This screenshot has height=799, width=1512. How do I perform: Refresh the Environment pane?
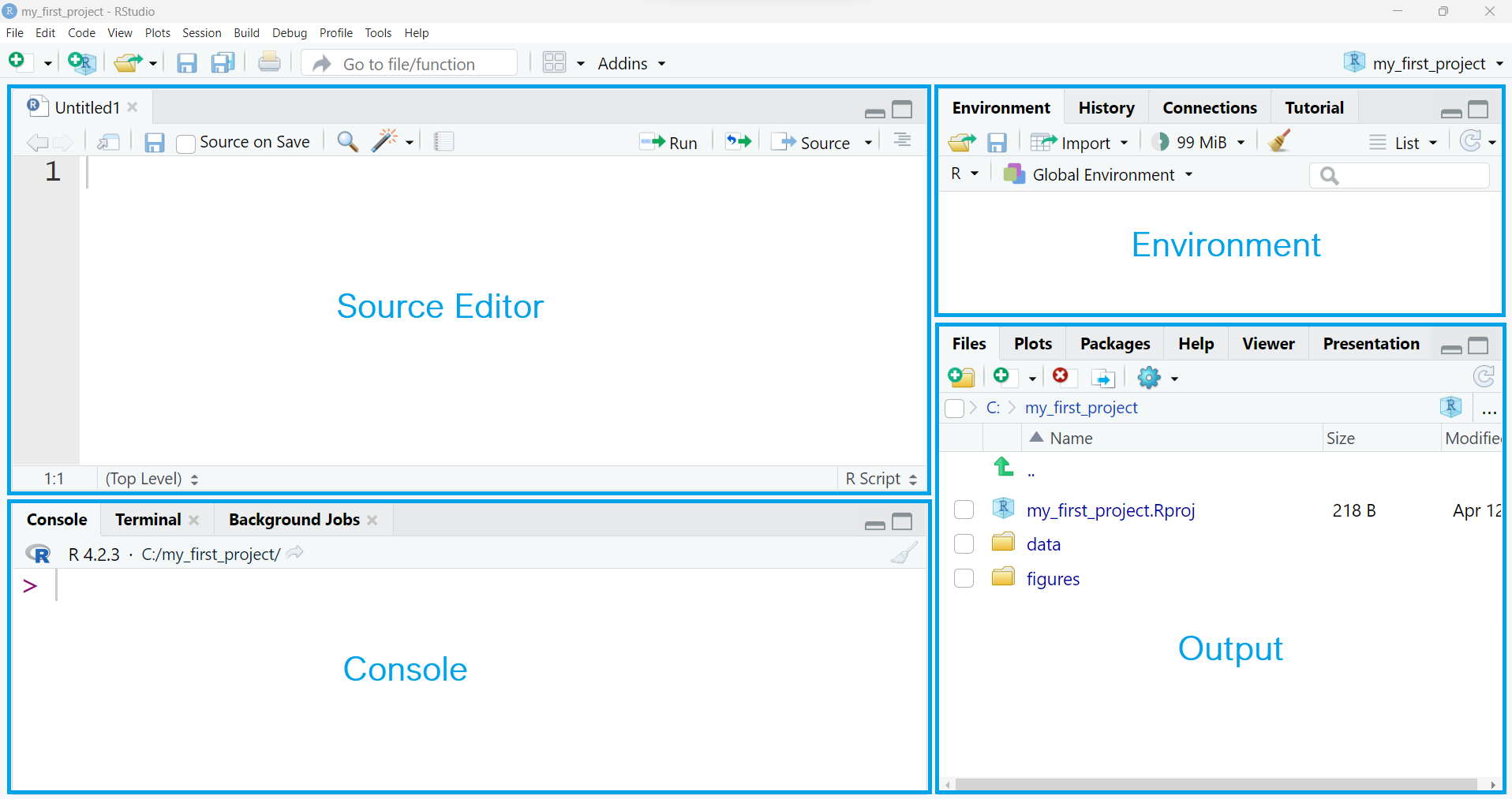(1470, 141)
